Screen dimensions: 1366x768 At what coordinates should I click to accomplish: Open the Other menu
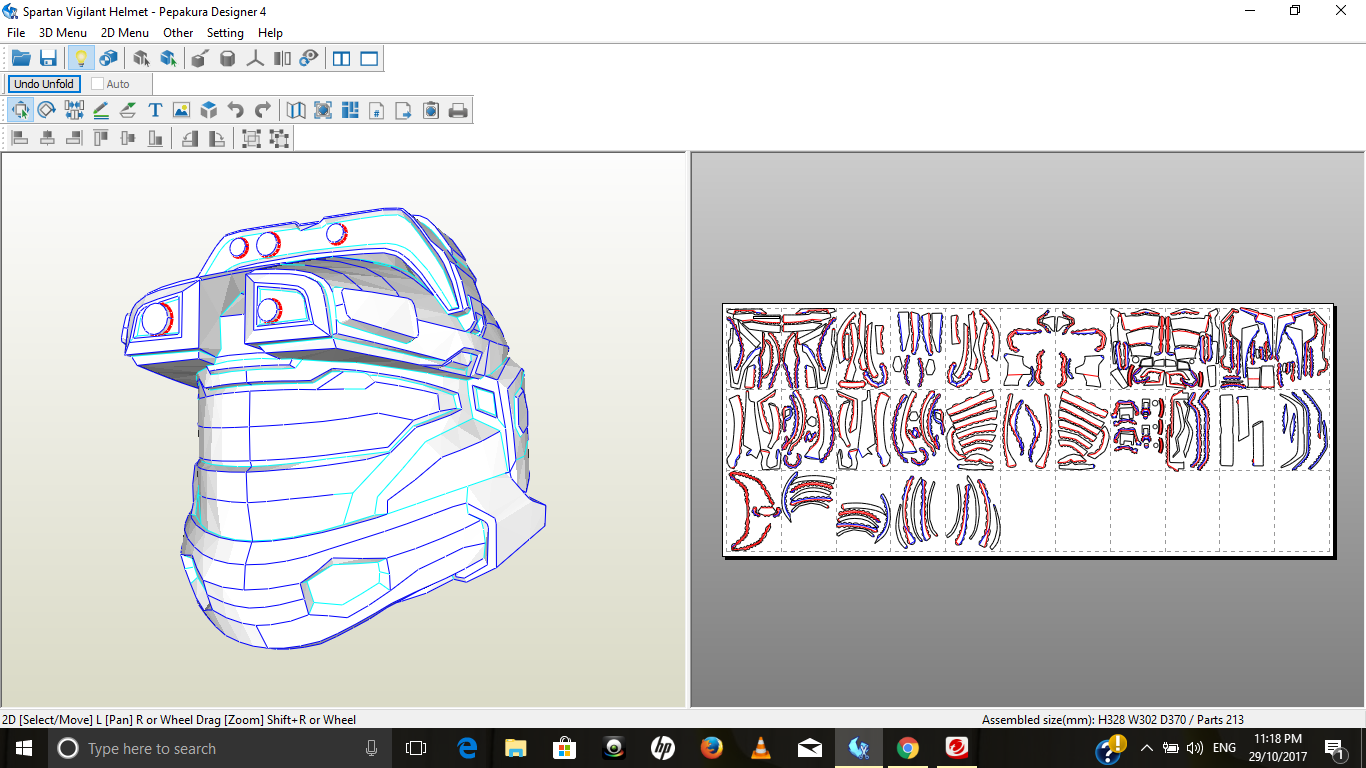(178, 33)
